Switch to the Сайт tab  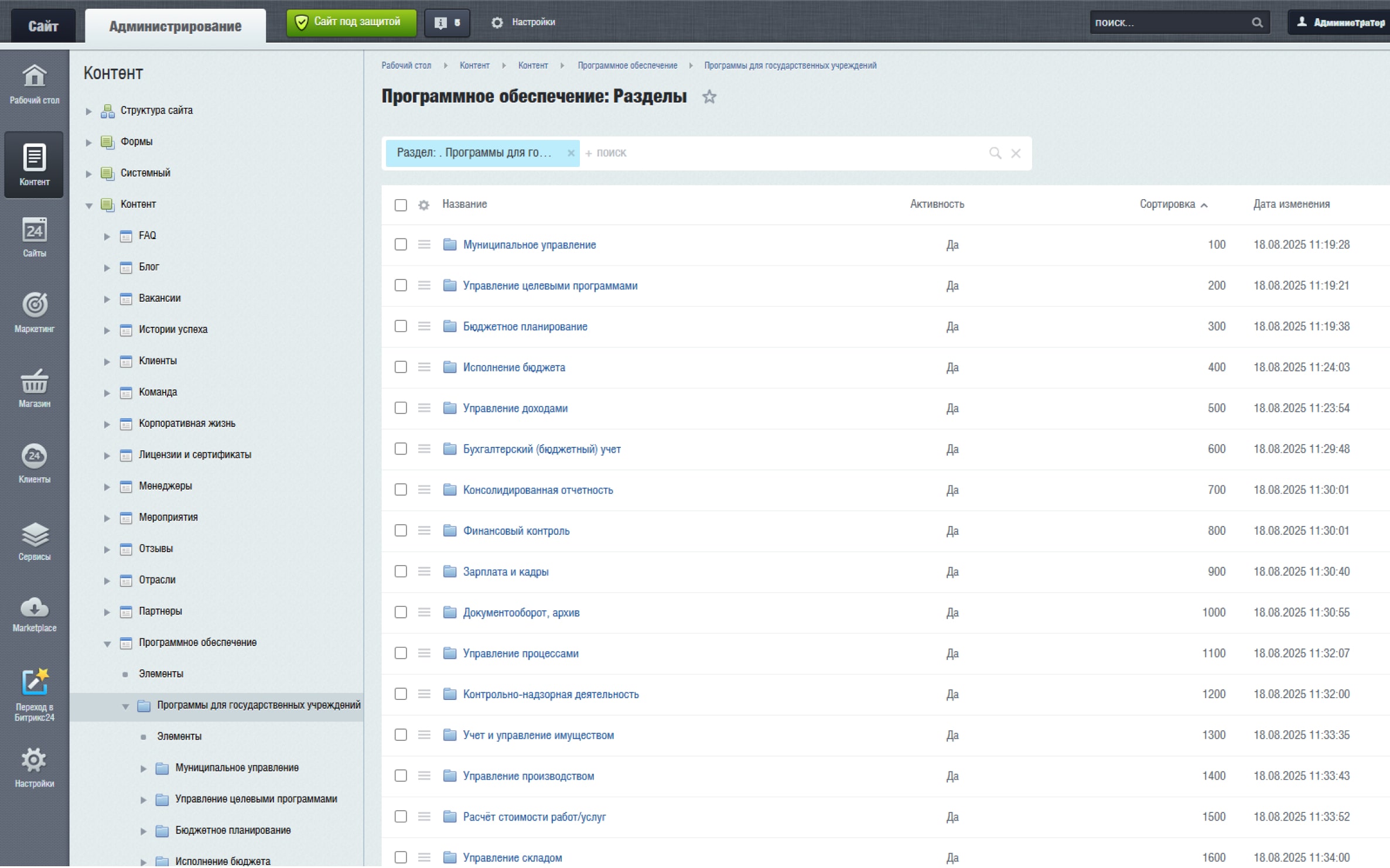point(43,26)
